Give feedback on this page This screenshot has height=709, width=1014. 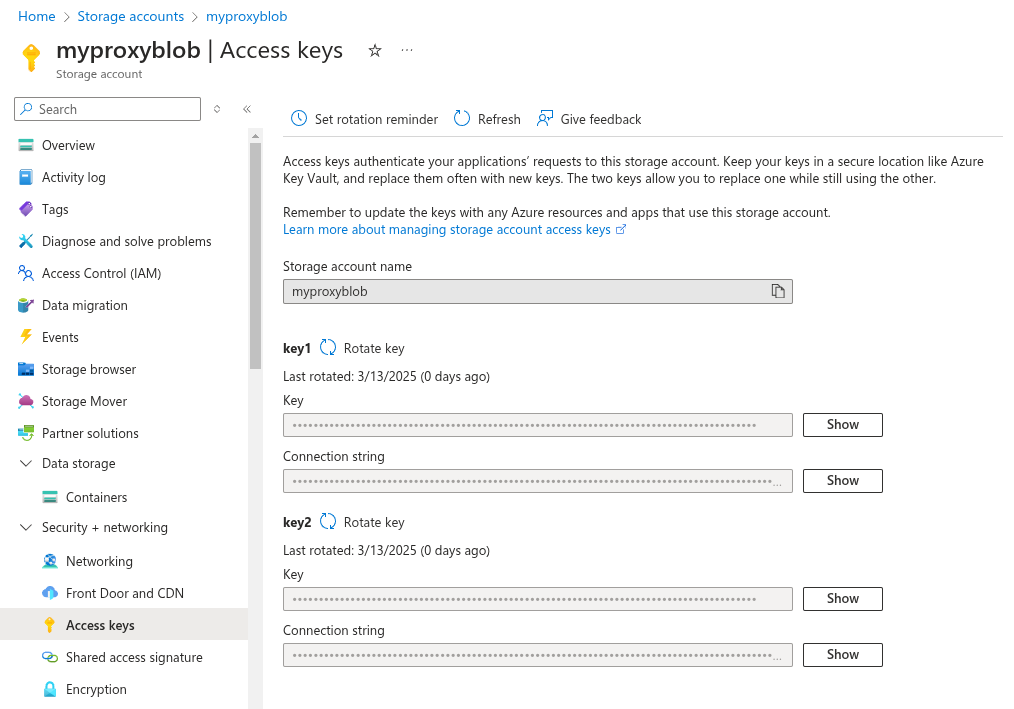pyautogui.click(x=589, y=118)
